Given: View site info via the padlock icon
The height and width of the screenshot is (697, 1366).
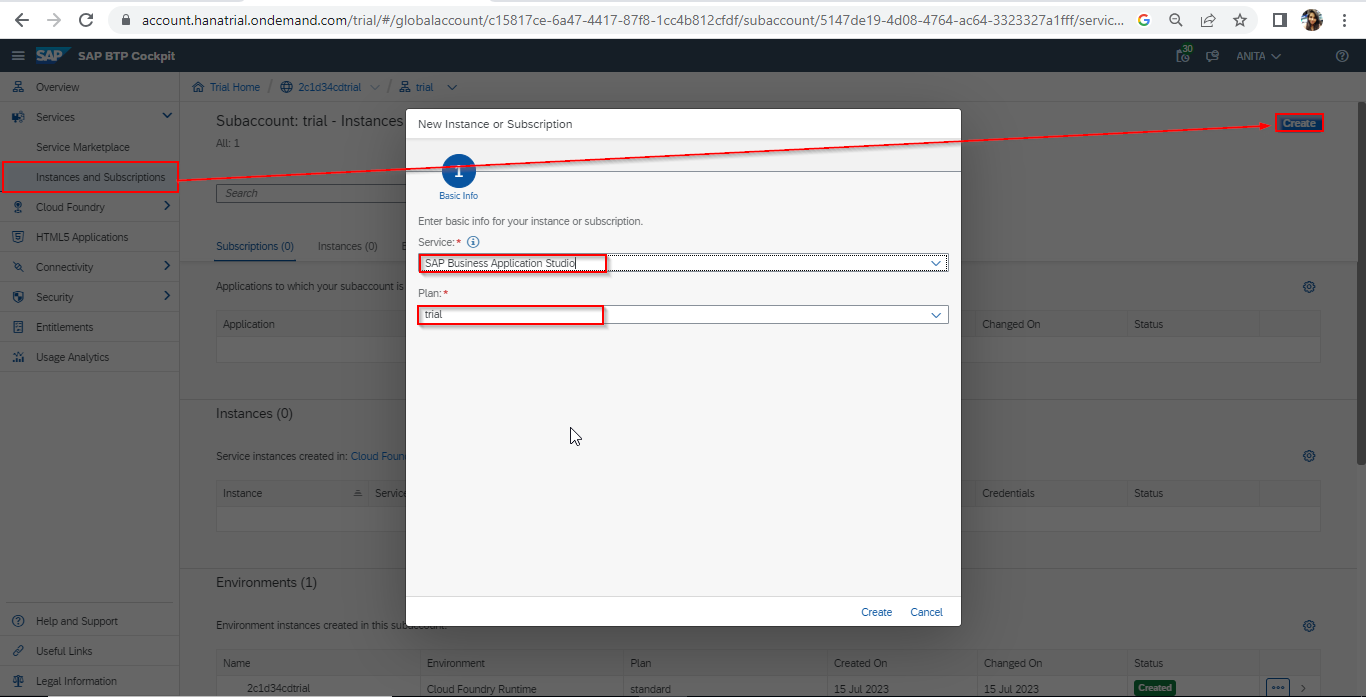Looking at the screenshot, I should [126, 20].
